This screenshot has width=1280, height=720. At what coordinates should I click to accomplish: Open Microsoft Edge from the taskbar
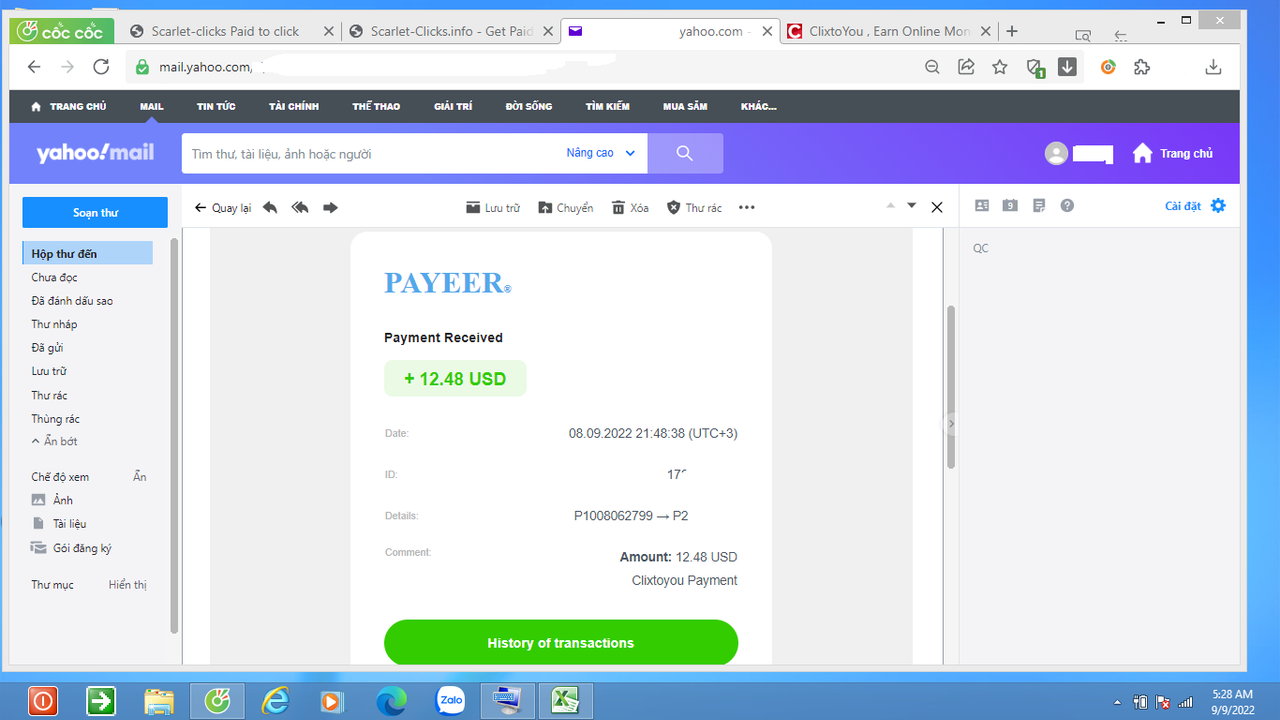click(391, 701)
